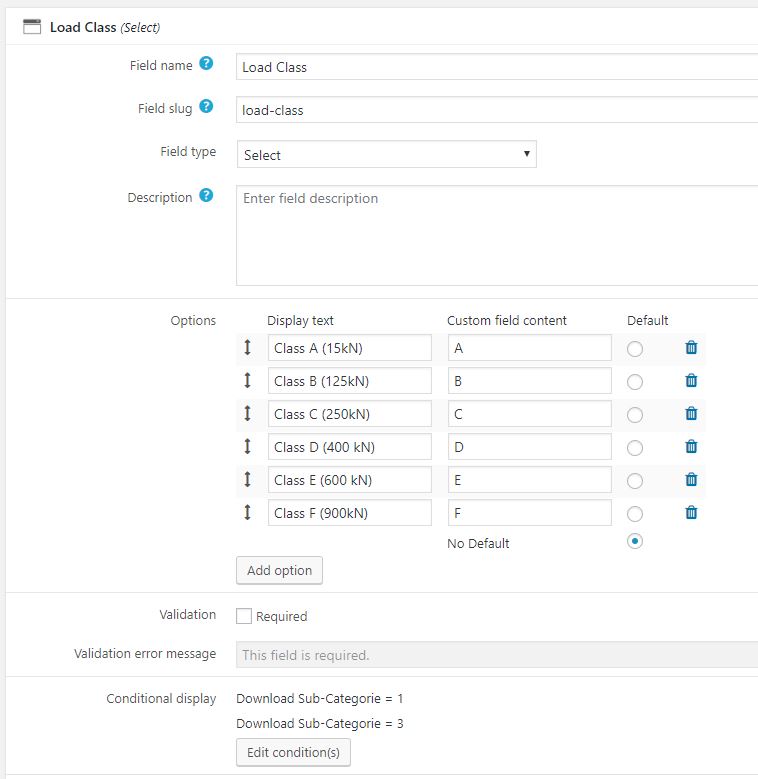The image size is (758, 779).
Task: Delete the Class A (15kN) option
Action: pyautogui.click(x=691, y=348)
